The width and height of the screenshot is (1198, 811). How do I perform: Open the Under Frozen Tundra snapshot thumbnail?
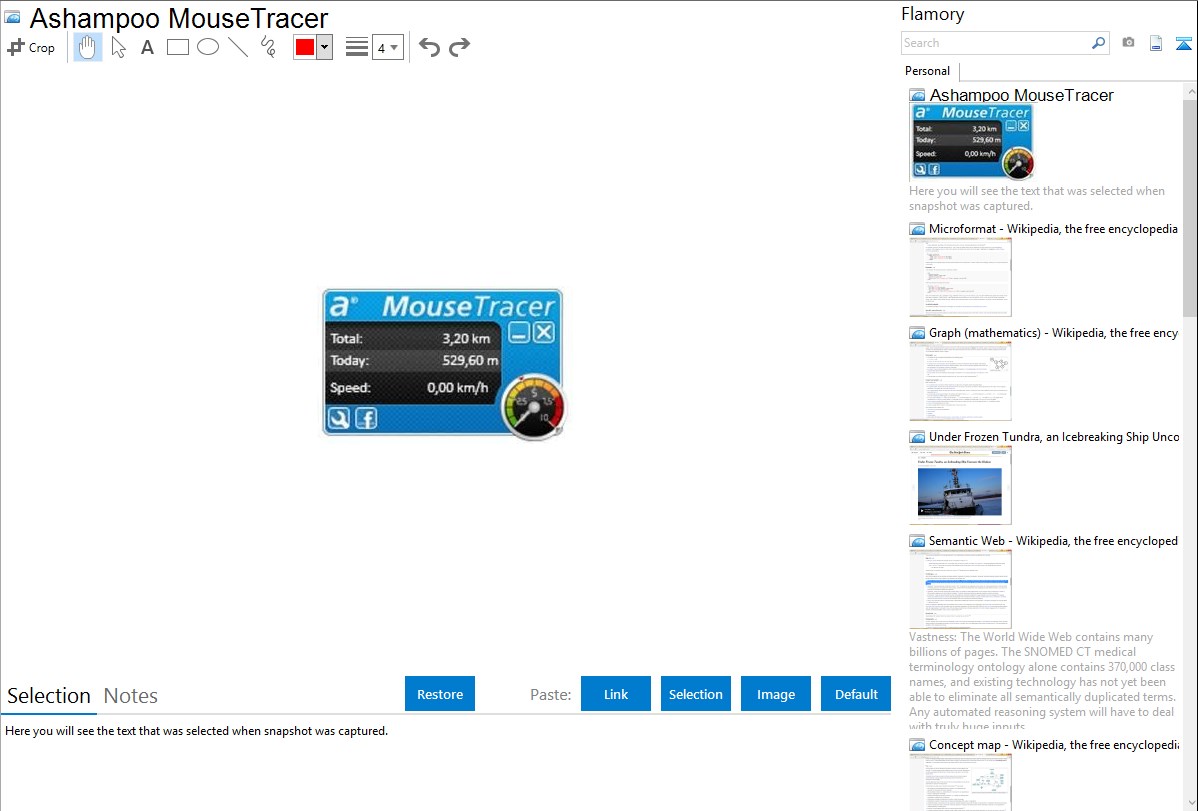[960, 485]
